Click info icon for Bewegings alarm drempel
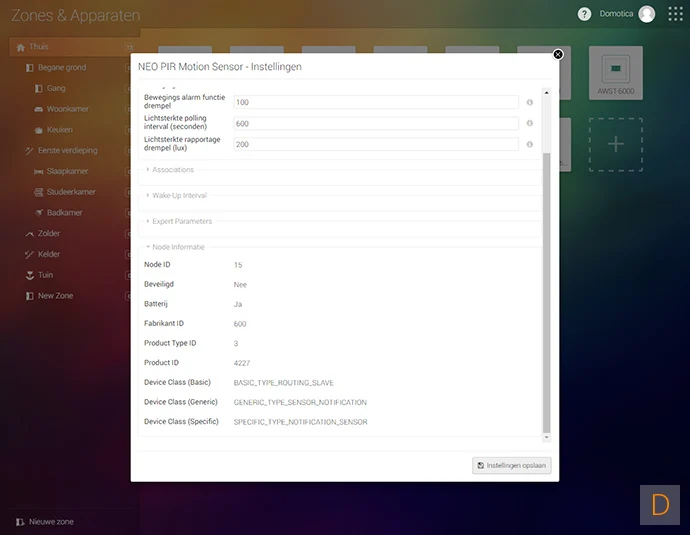690x535 pixels. (530, 102)
